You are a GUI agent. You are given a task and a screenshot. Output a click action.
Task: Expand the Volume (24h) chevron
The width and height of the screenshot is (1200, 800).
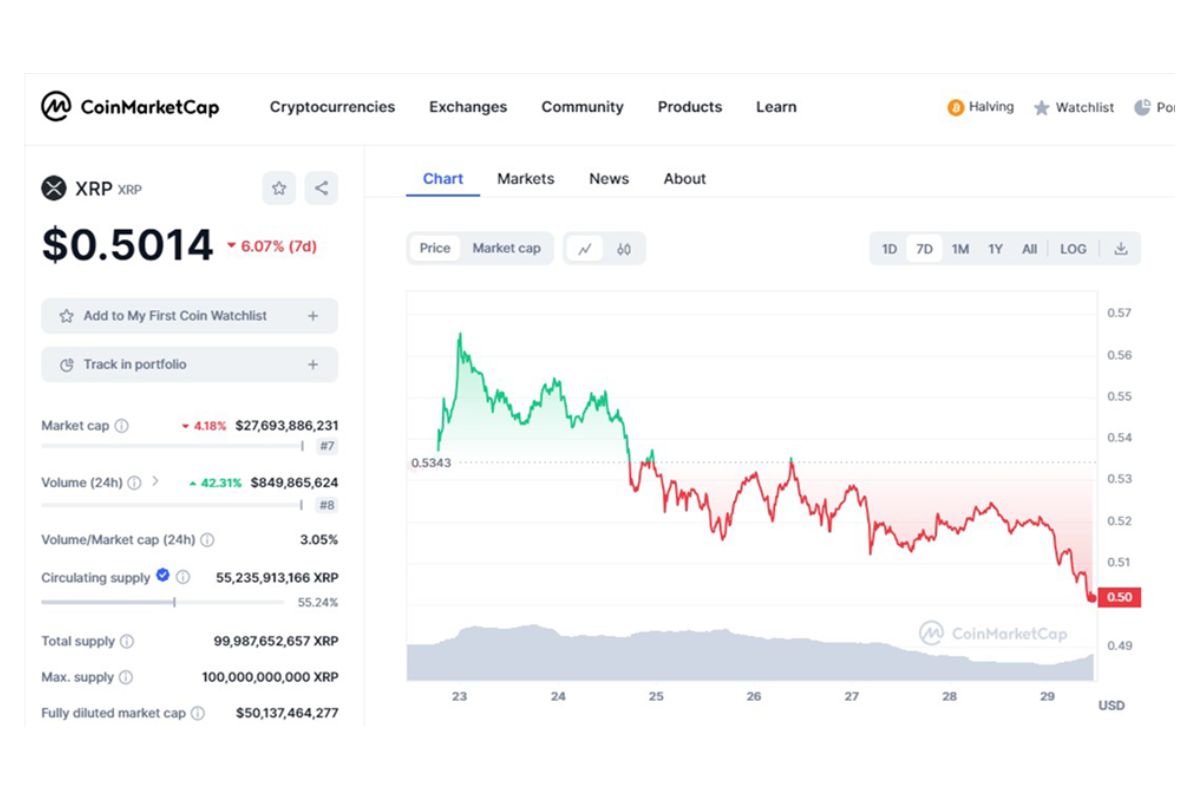156,482
